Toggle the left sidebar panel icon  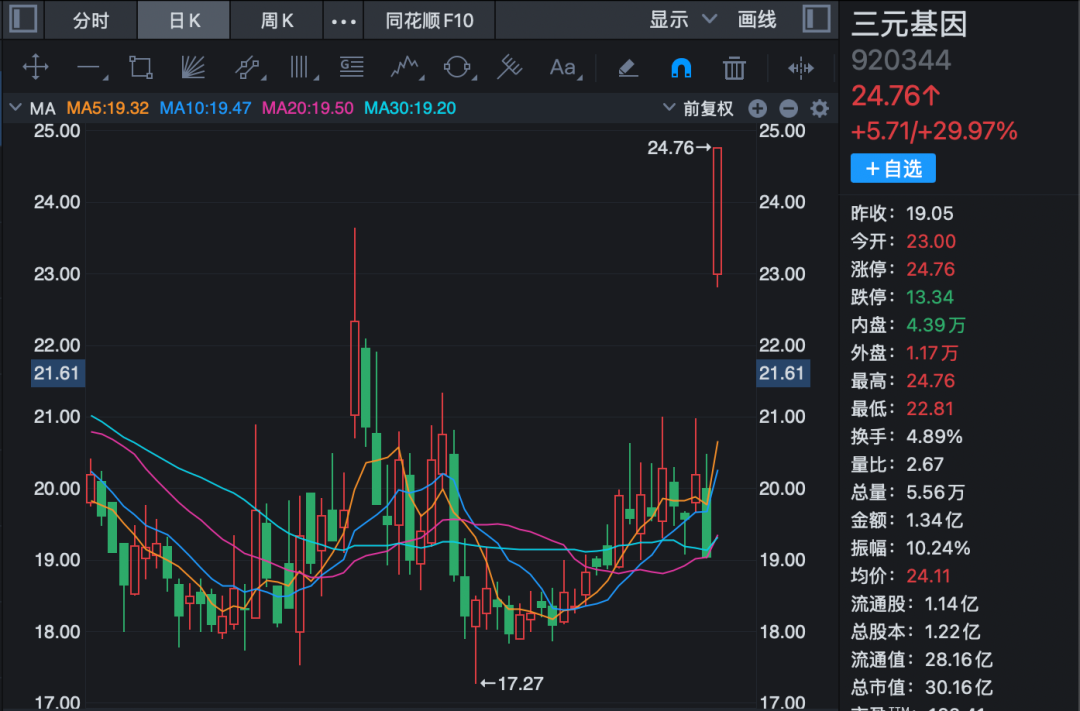pyautogui.click(x=23, y=19)
